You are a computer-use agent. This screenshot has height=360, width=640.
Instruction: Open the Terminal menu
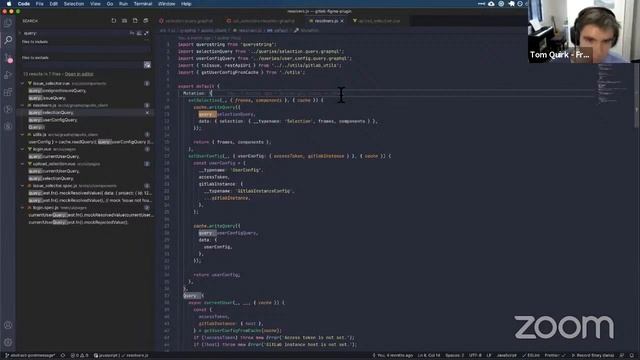(143, 4)
